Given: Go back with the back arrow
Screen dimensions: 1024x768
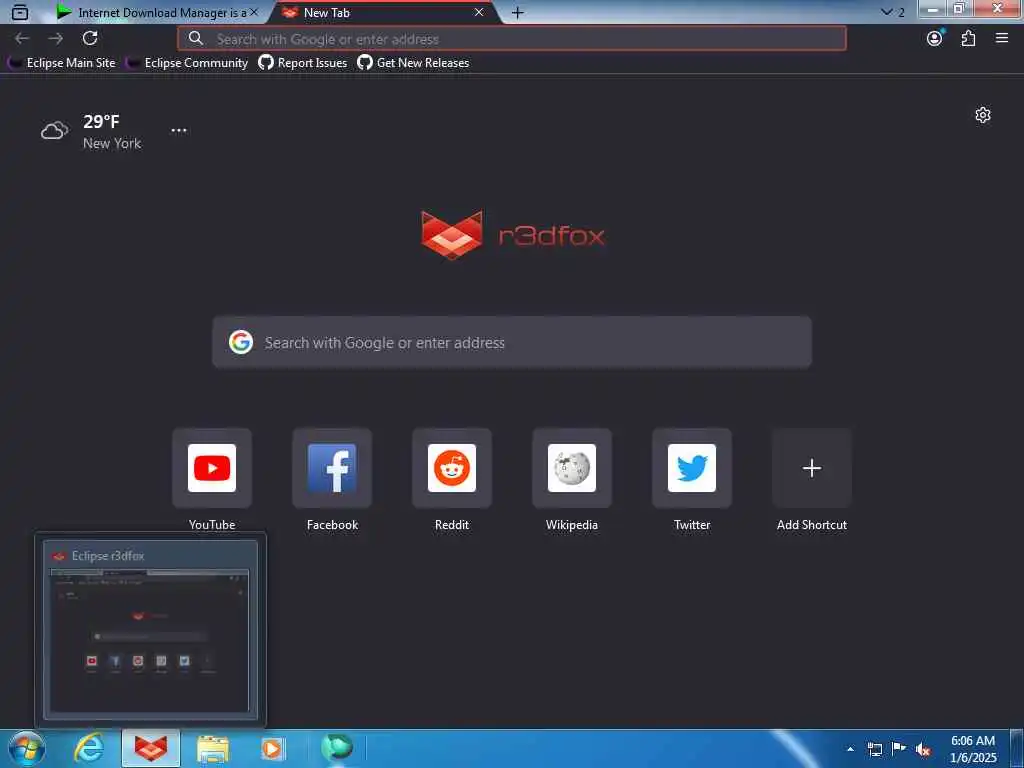Looking at the screenshot, I should 22,39.
